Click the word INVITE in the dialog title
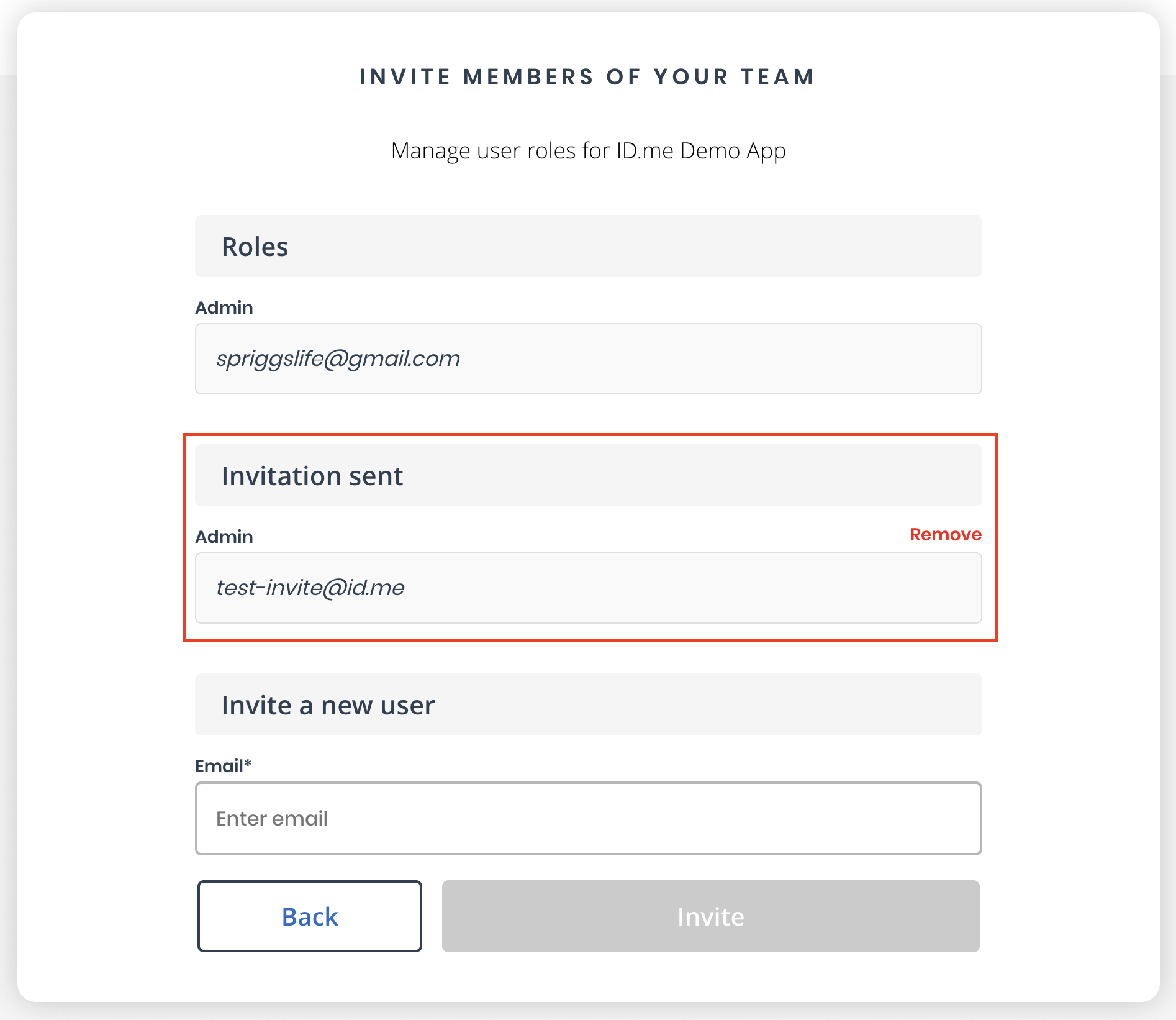The height and width of the screenshot is (1020, 1176). tap(405, 77)
